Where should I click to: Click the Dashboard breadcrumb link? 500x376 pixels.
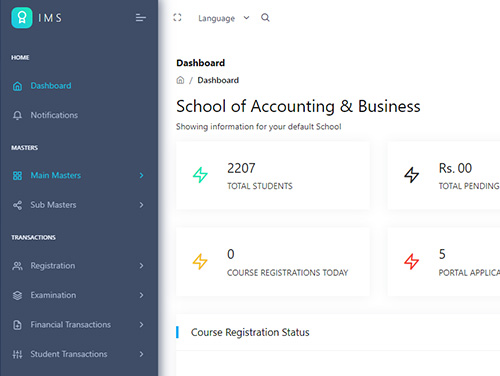(218, 80)
